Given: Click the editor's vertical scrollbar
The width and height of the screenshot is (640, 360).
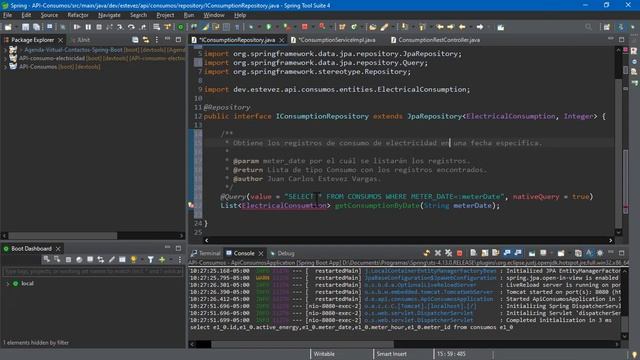Looking at the screenshot, I should tap(618, 141).
